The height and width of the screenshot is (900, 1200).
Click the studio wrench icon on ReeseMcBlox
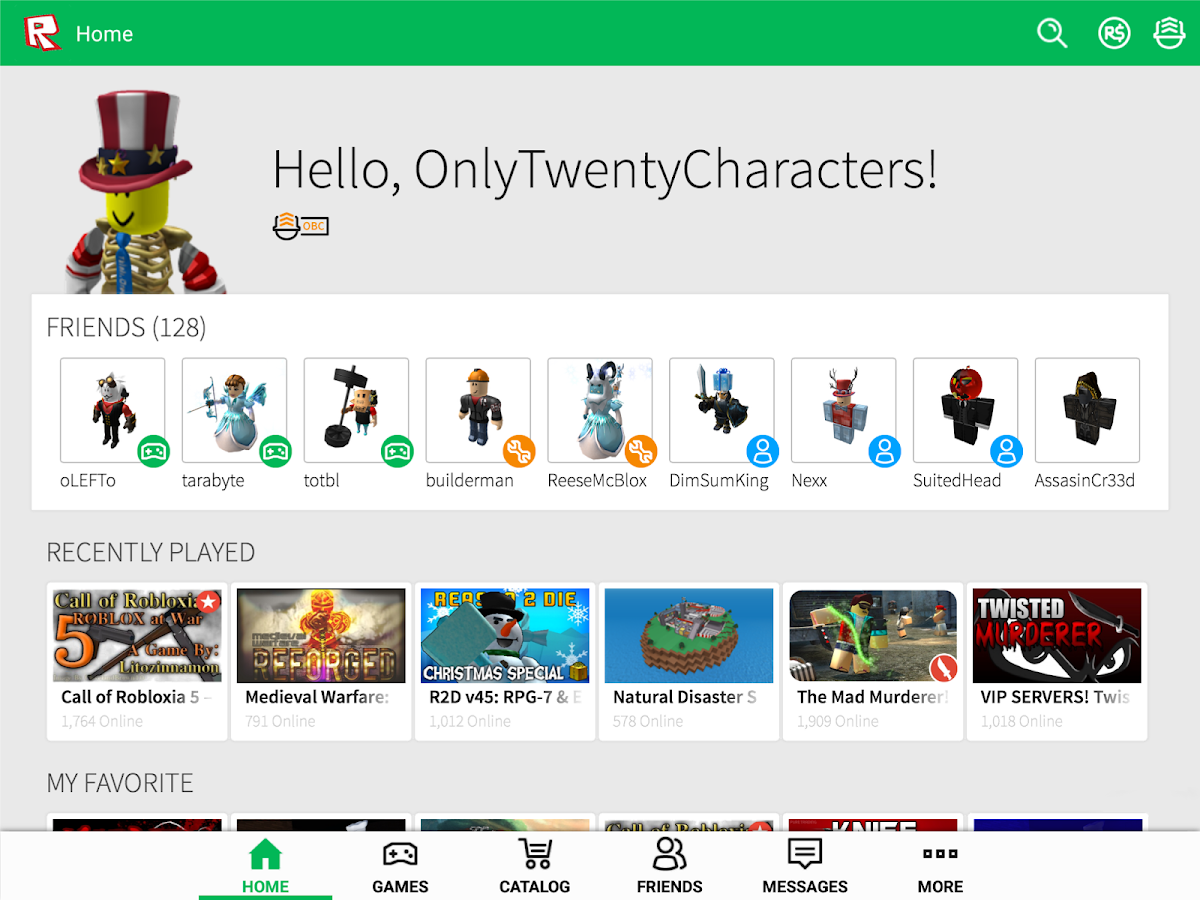[x=641, y=451]
